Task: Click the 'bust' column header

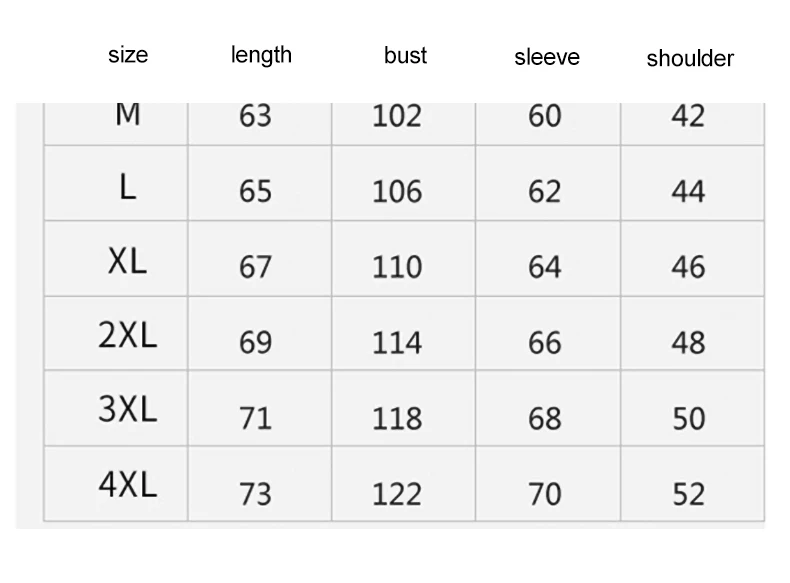Action: pyautogui.click(x=405, y=55)
